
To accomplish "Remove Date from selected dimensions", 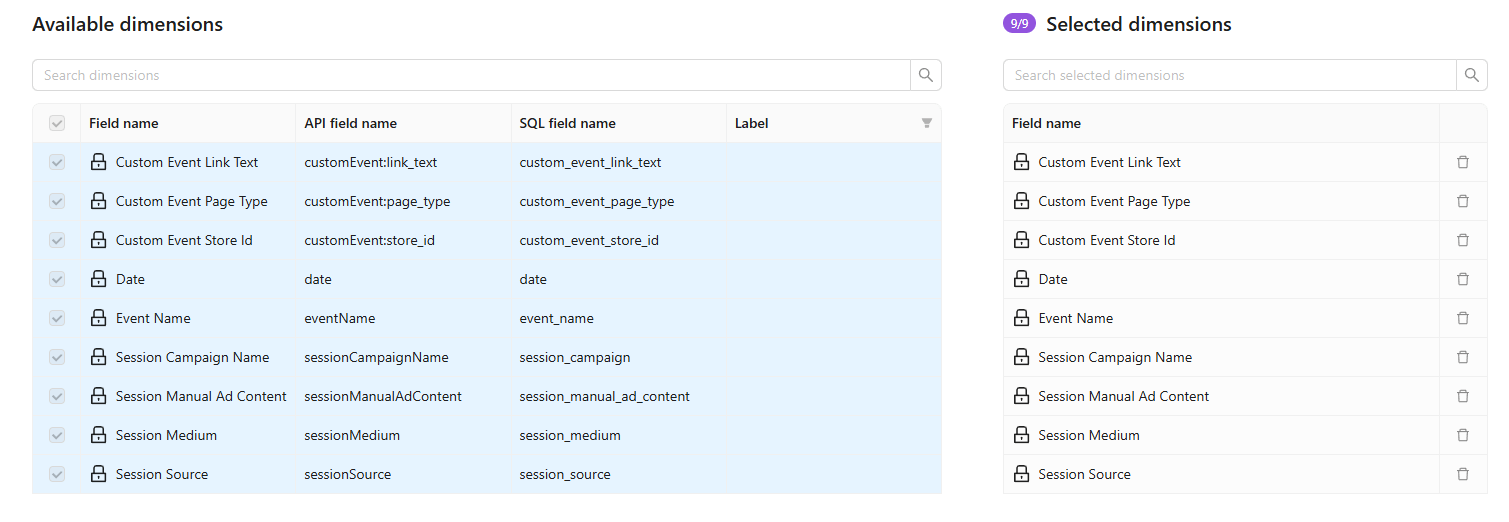I will 1462,279.
